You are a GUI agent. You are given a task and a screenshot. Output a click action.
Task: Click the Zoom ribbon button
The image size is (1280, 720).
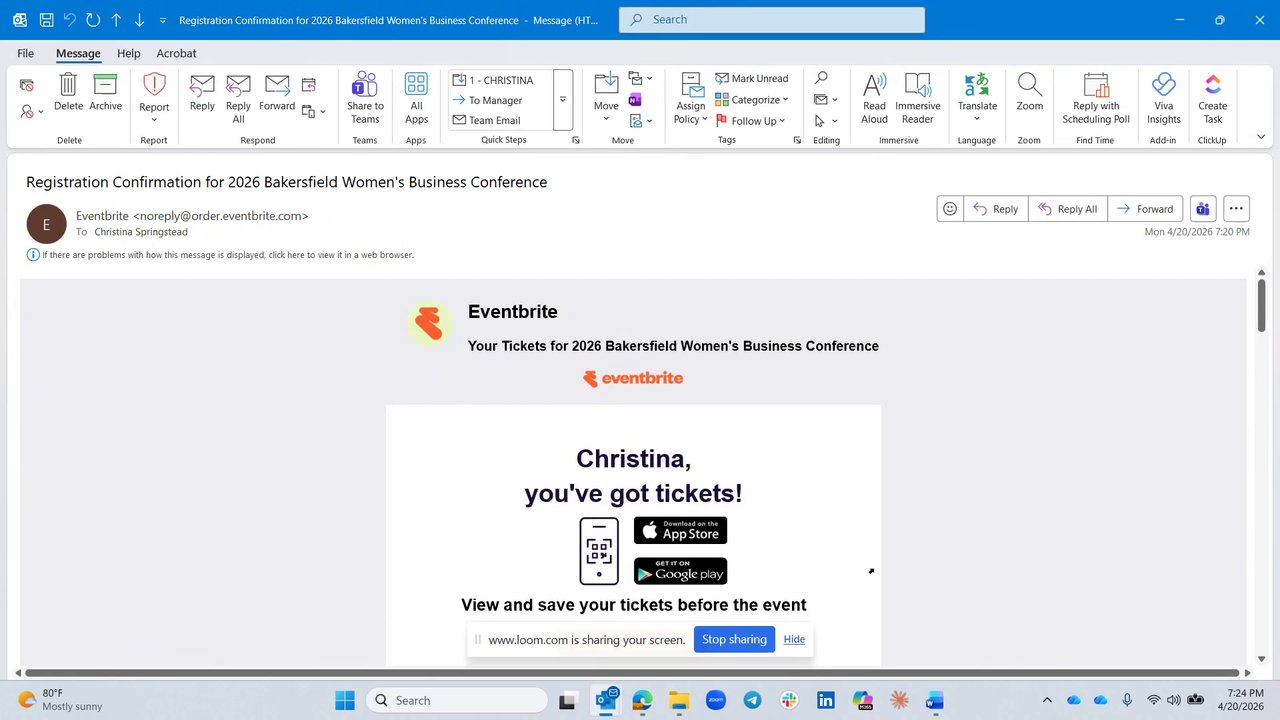(x=1030, y=93)
